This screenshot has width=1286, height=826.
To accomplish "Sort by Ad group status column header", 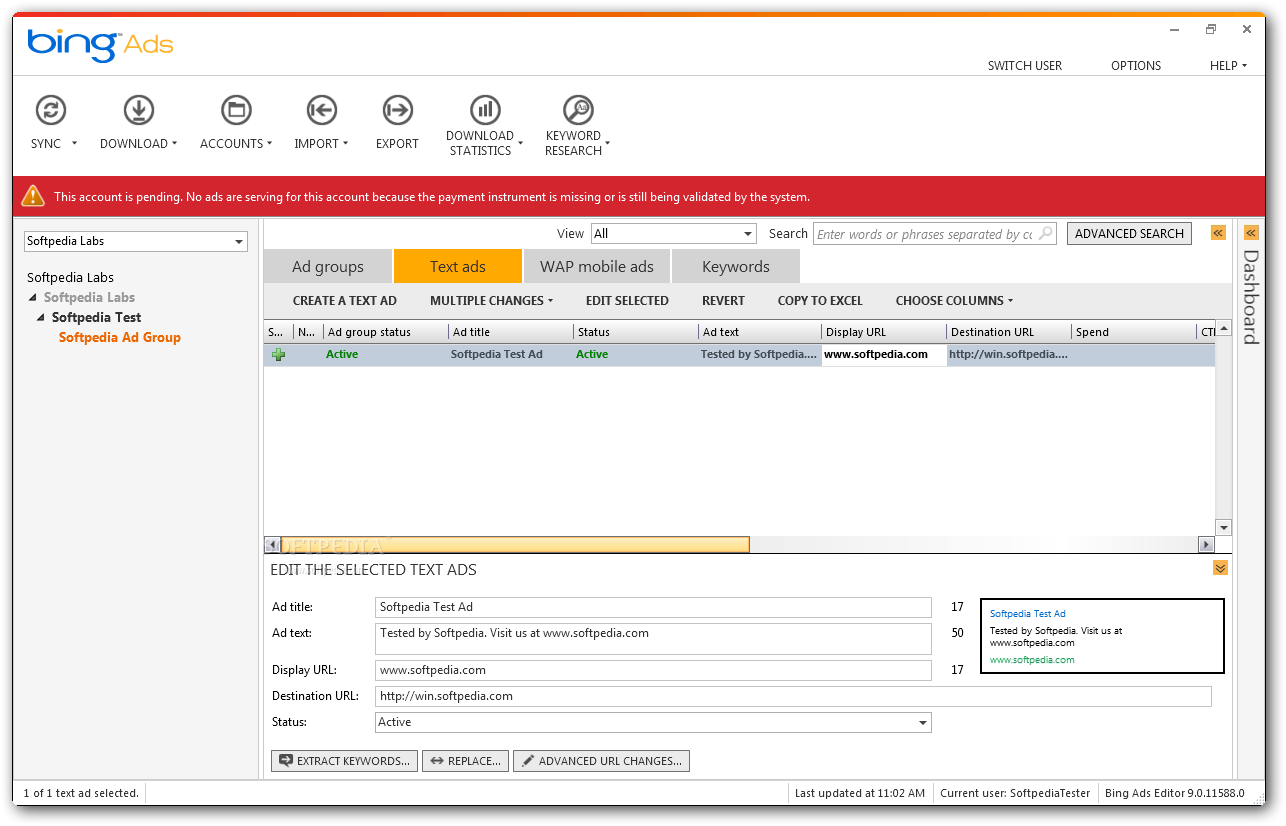I will pos(385,332).
